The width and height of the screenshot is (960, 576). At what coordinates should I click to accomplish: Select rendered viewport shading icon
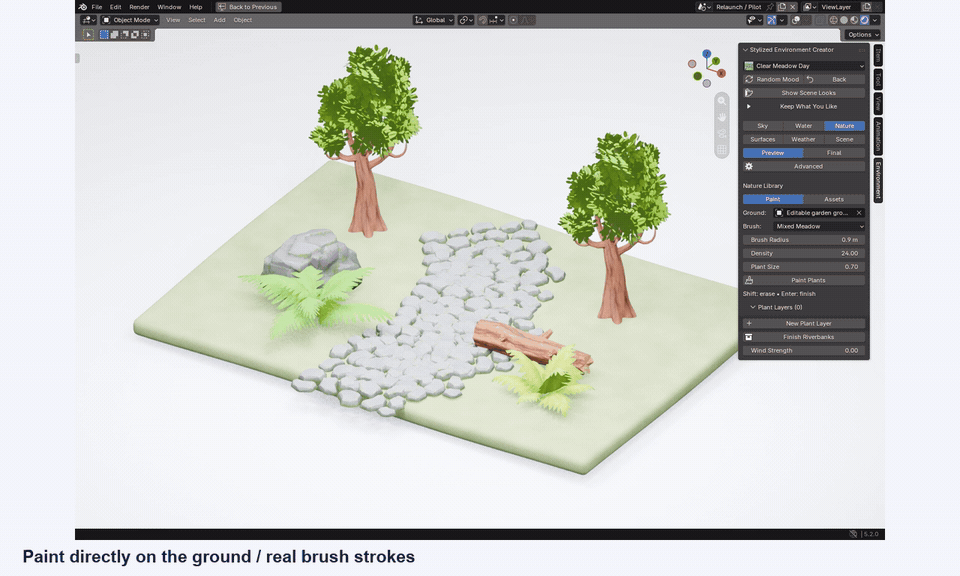pos(864,20)
